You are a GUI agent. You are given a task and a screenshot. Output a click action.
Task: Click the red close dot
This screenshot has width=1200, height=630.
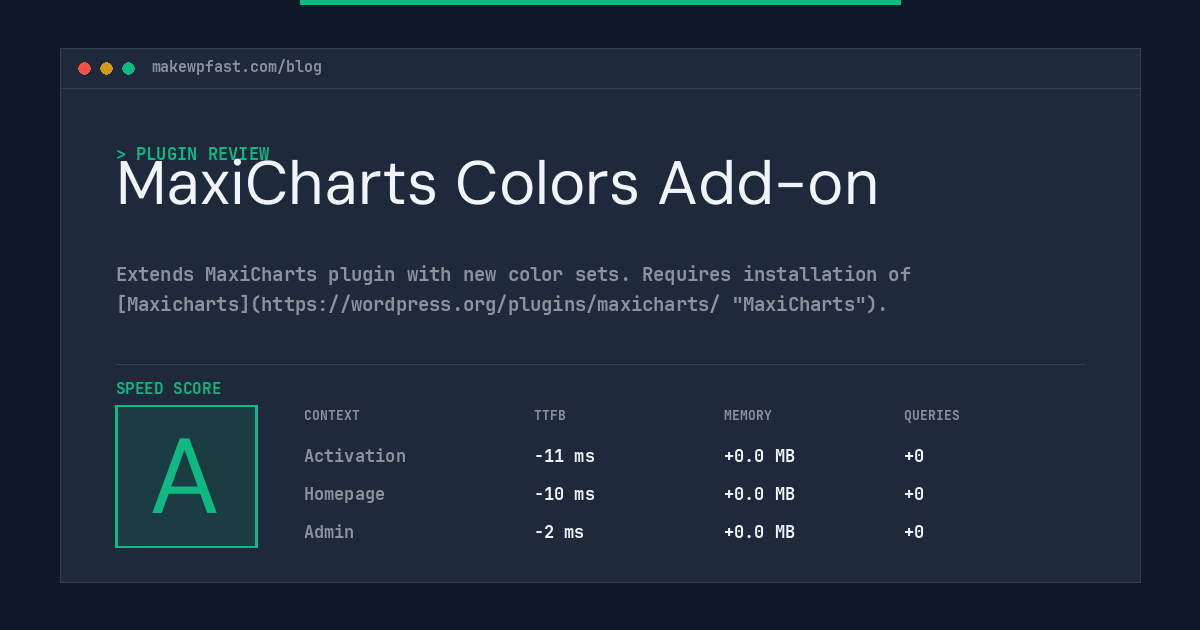tap(84, 68)
